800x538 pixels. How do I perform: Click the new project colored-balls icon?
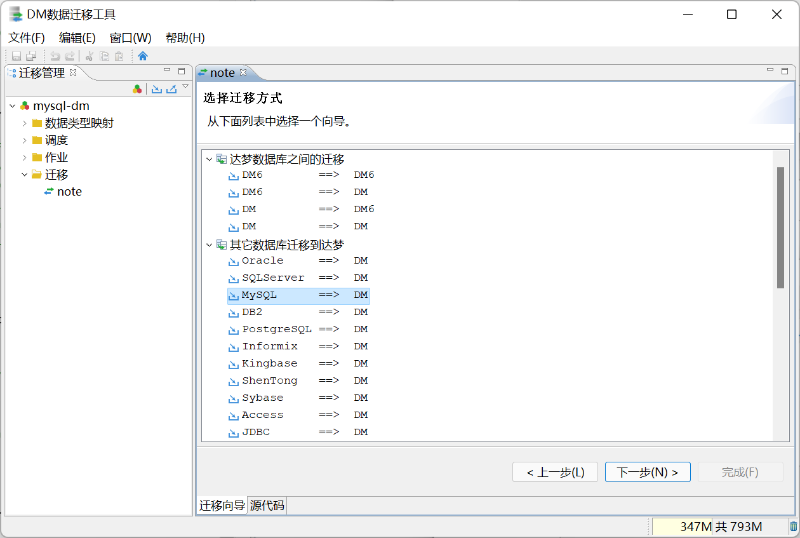[137, 89]
